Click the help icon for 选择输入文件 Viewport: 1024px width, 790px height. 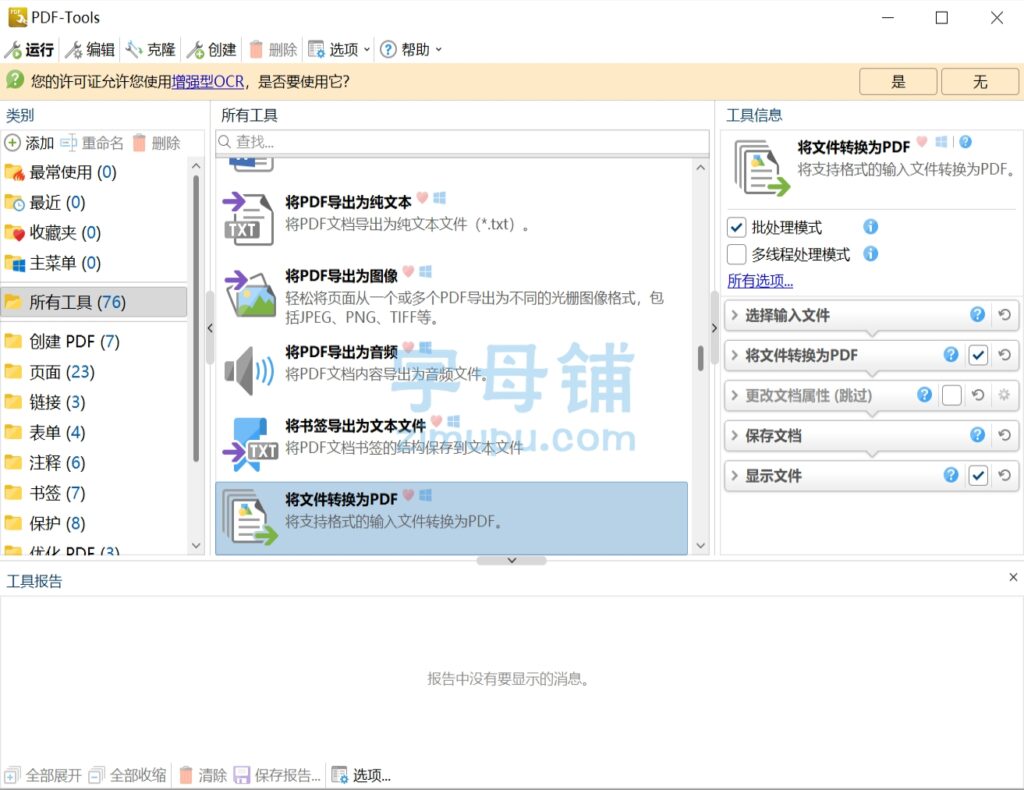tap(977, 315)
